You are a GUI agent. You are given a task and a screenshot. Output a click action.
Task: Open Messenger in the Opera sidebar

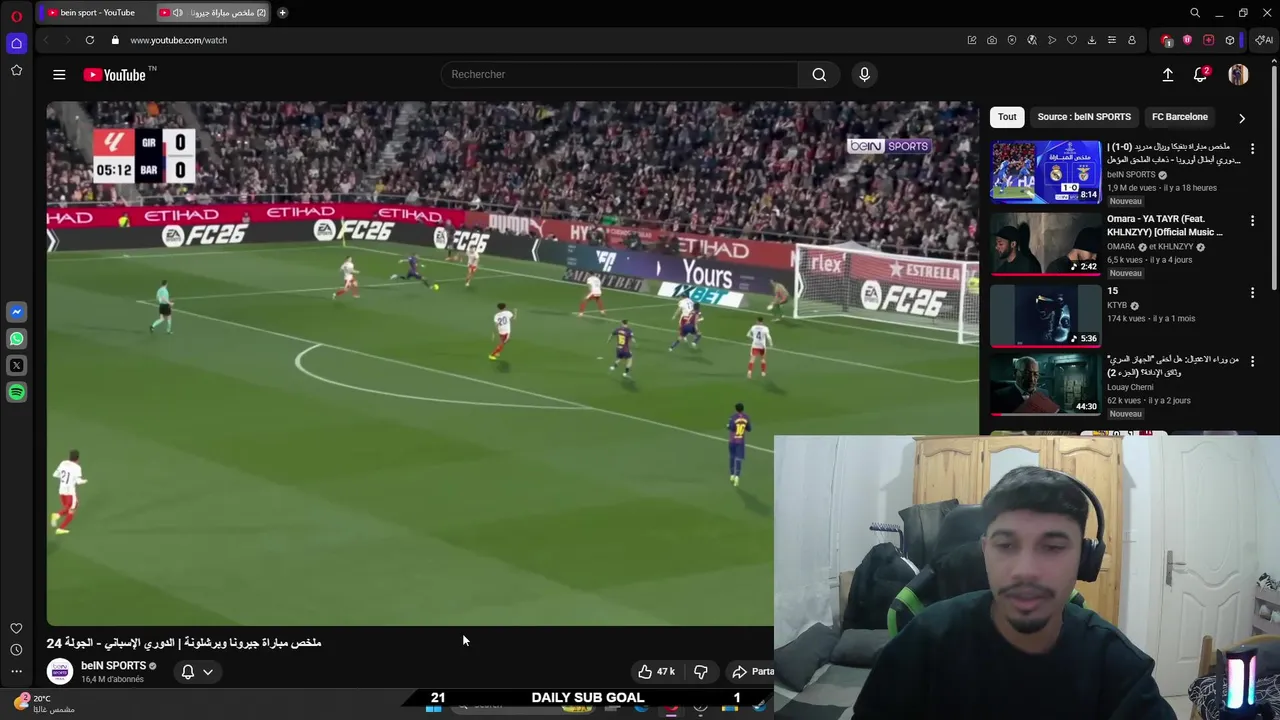[x=16, y=312]
